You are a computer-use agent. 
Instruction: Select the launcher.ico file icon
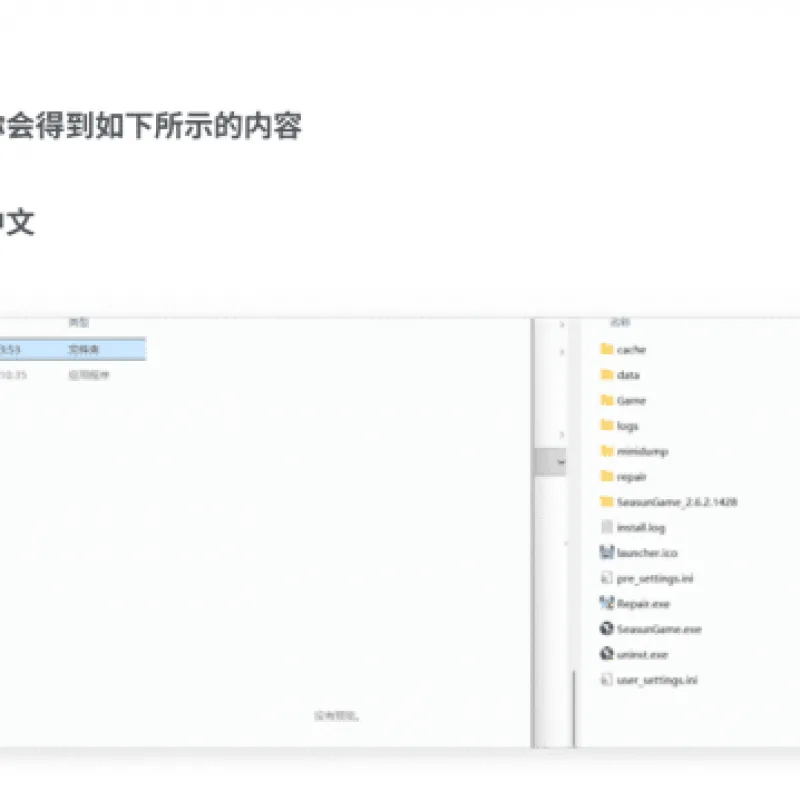(607, 552)
